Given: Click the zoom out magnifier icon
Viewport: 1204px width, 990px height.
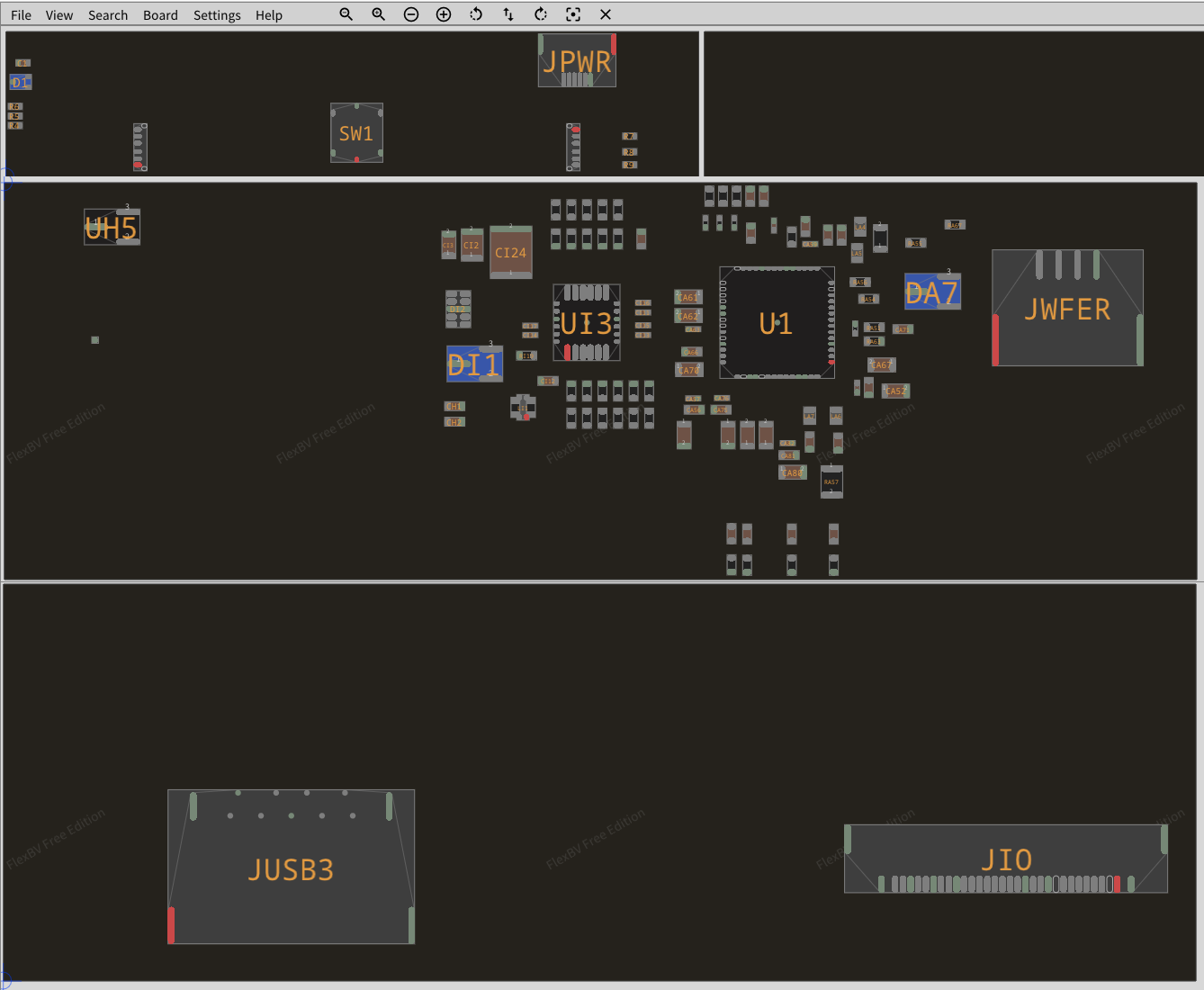Looking at the screenshot, I should tap(346, 14).
